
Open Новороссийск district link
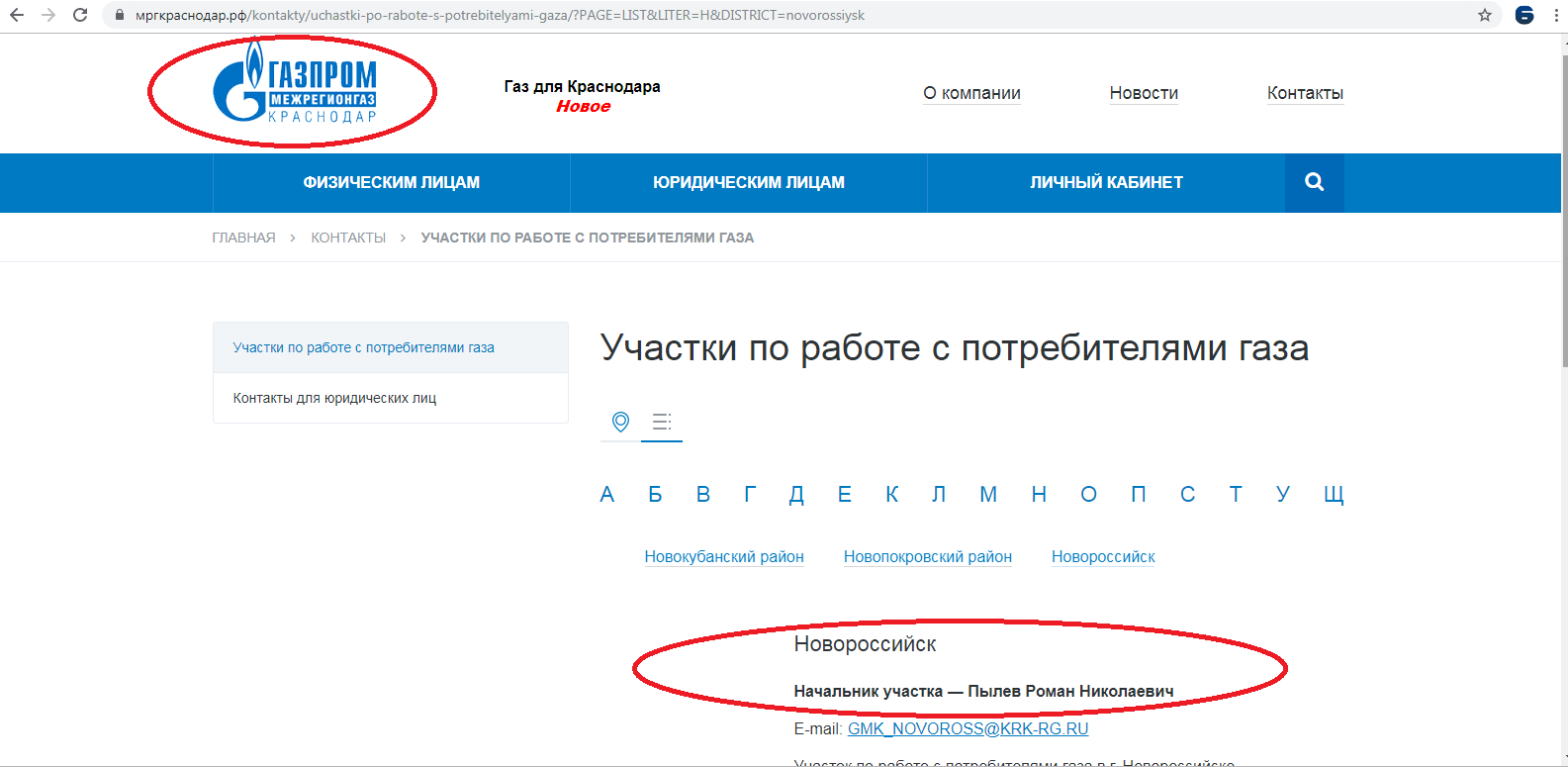tap(1103, 556)
